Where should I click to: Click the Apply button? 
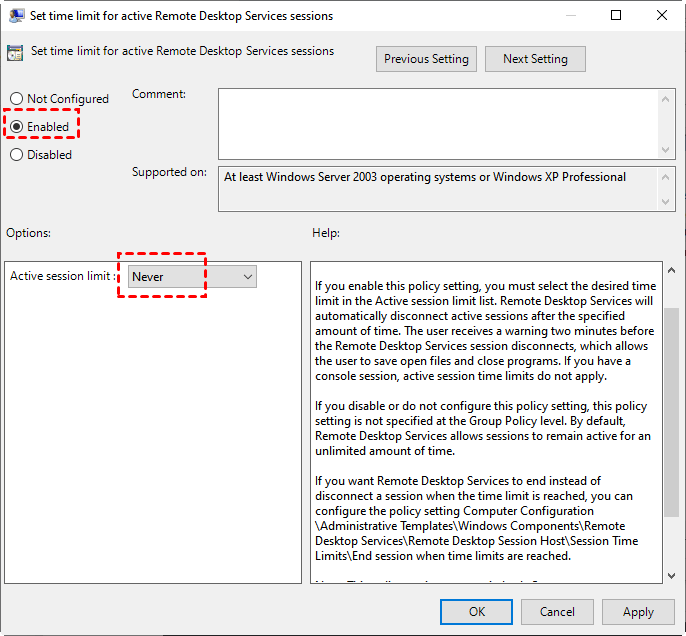pyautogui.click(x=638, y=612)
